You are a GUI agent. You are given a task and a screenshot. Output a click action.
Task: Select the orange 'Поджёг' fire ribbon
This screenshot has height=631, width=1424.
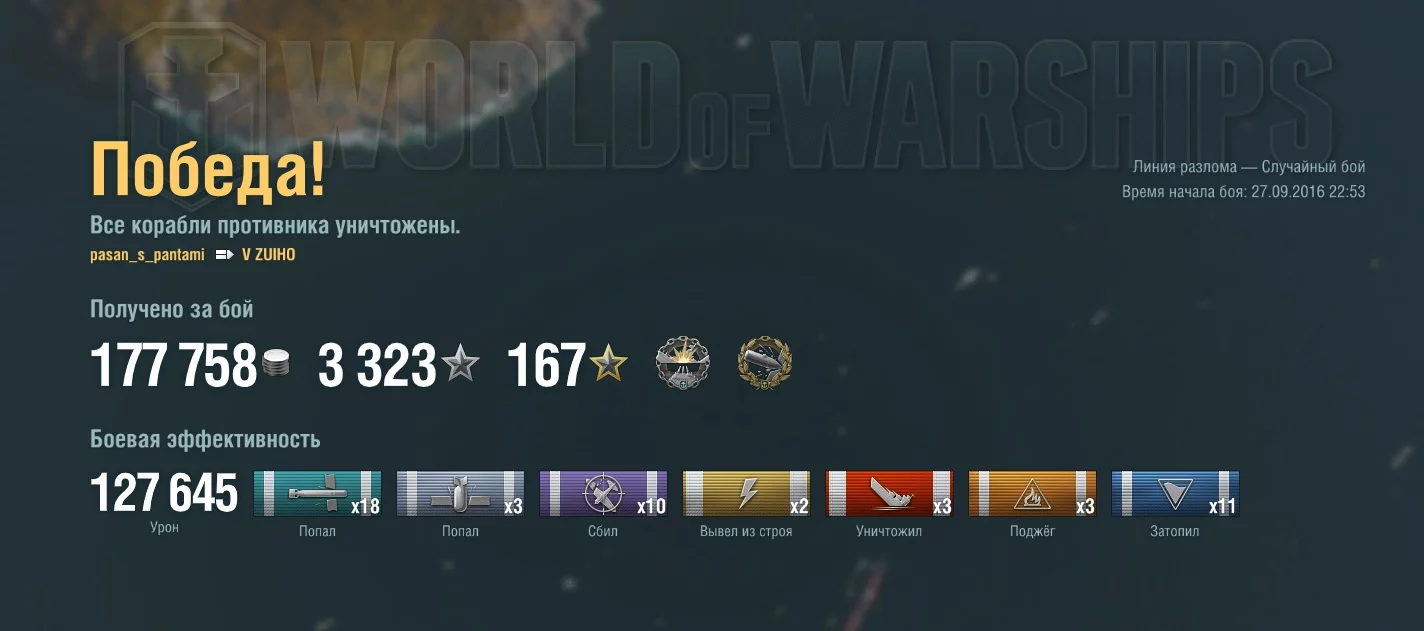pyautogui.click(x=1032, y=494)
